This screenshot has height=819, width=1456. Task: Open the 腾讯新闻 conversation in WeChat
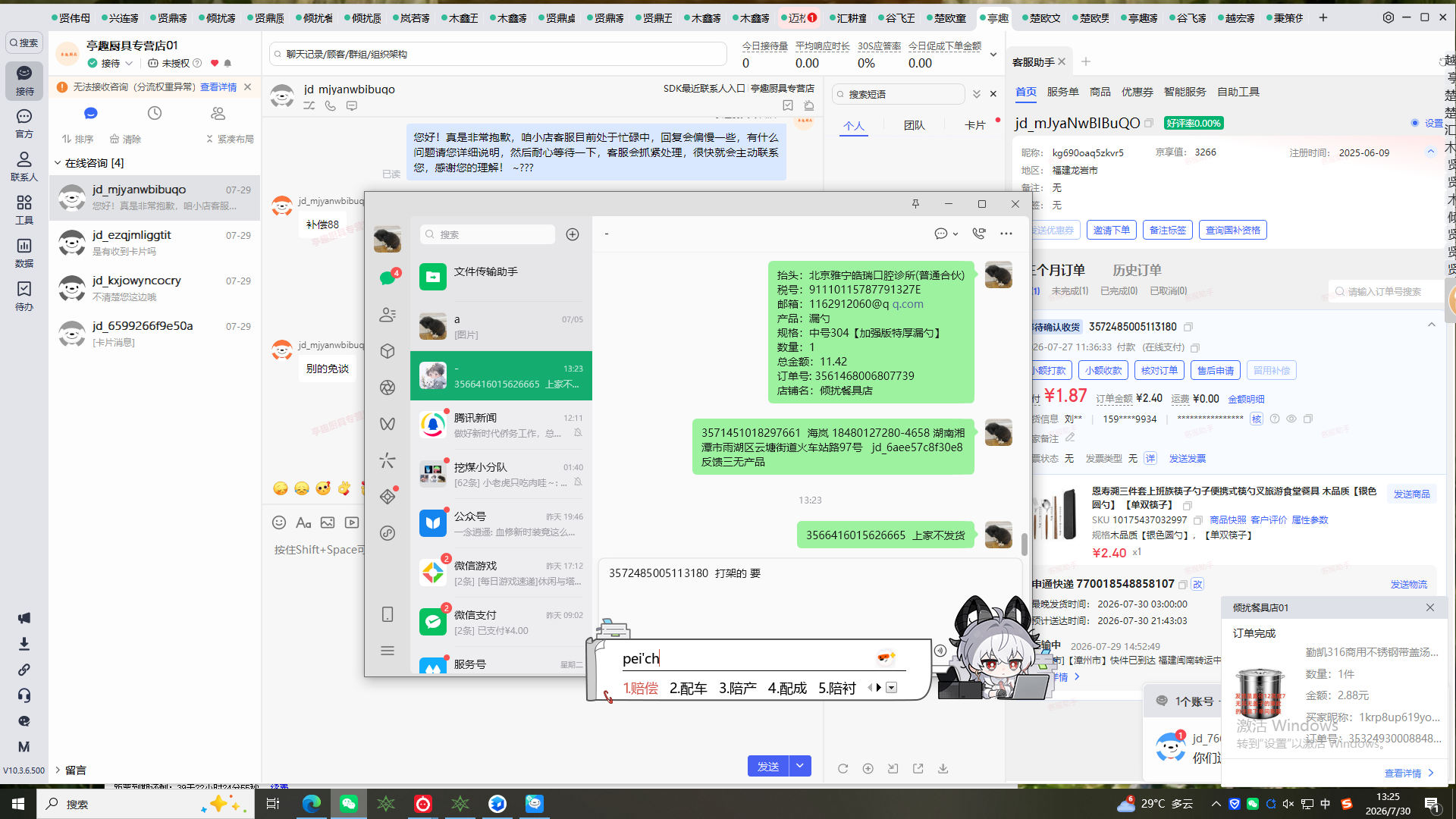click(500, 425)
